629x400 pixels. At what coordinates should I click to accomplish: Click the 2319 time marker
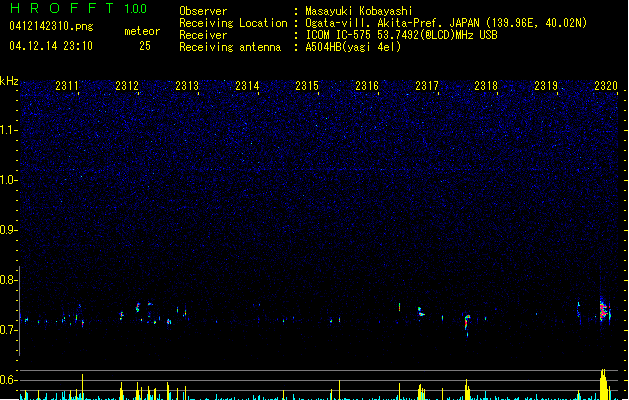click(546, 85)
